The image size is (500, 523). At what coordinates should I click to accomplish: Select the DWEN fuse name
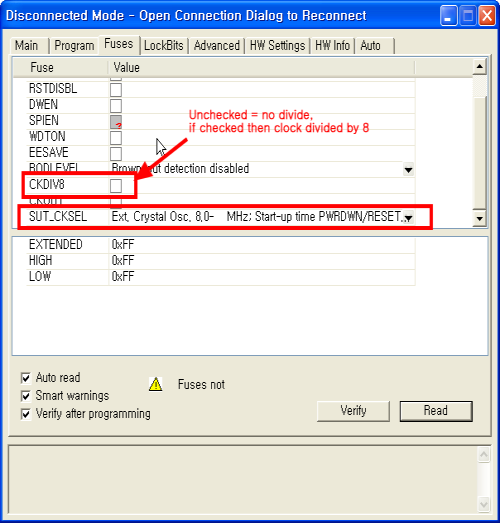43,105
